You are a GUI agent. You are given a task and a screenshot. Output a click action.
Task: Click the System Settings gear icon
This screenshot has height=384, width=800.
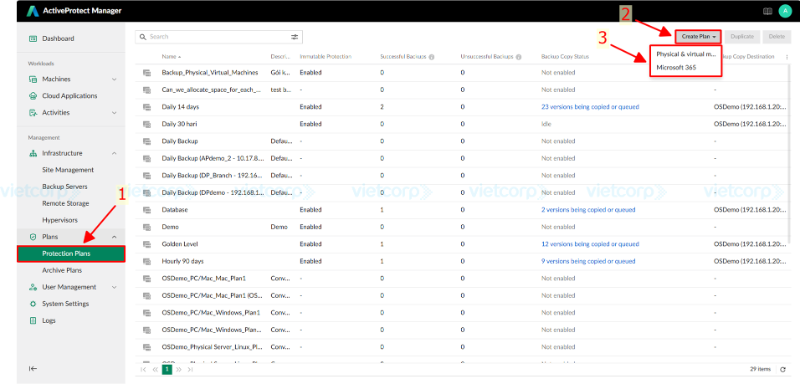coord(33,304)
